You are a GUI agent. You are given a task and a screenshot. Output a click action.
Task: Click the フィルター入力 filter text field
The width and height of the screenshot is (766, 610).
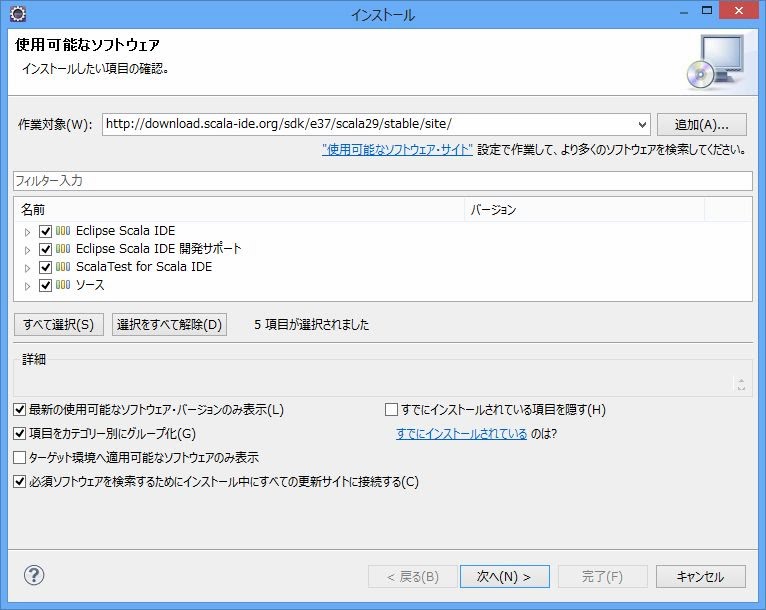click(x=382, y=181)
